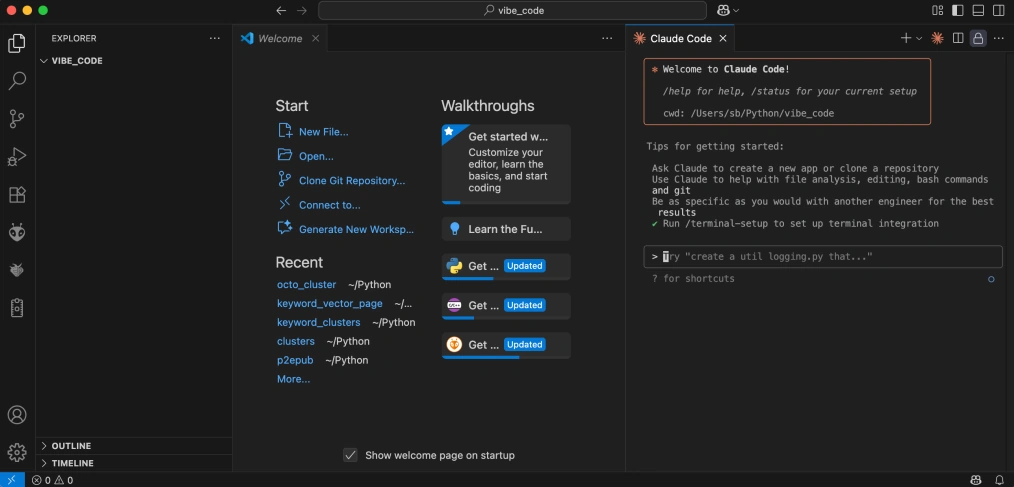Open the Manage gear icon
Image resolution: width=1014 pixels, height=487 pixels.
pos(17,452)
